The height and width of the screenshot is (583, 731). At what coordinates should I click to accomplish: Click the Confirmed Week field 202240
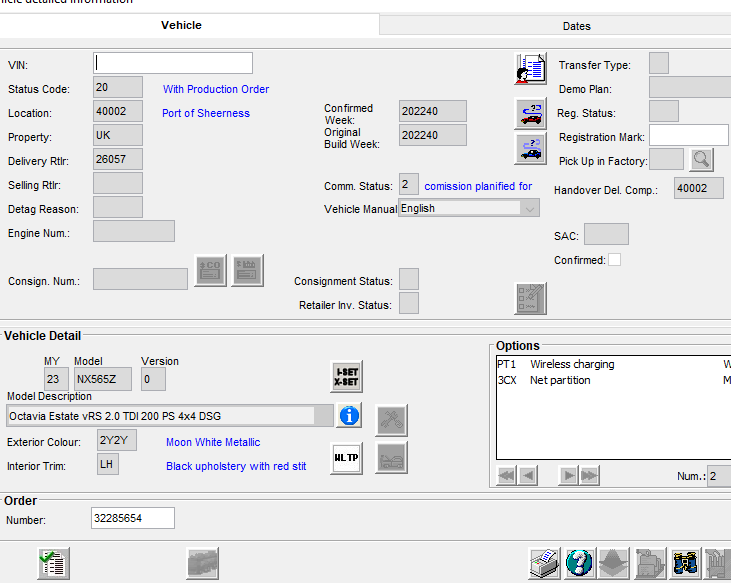tap(433, 111)
